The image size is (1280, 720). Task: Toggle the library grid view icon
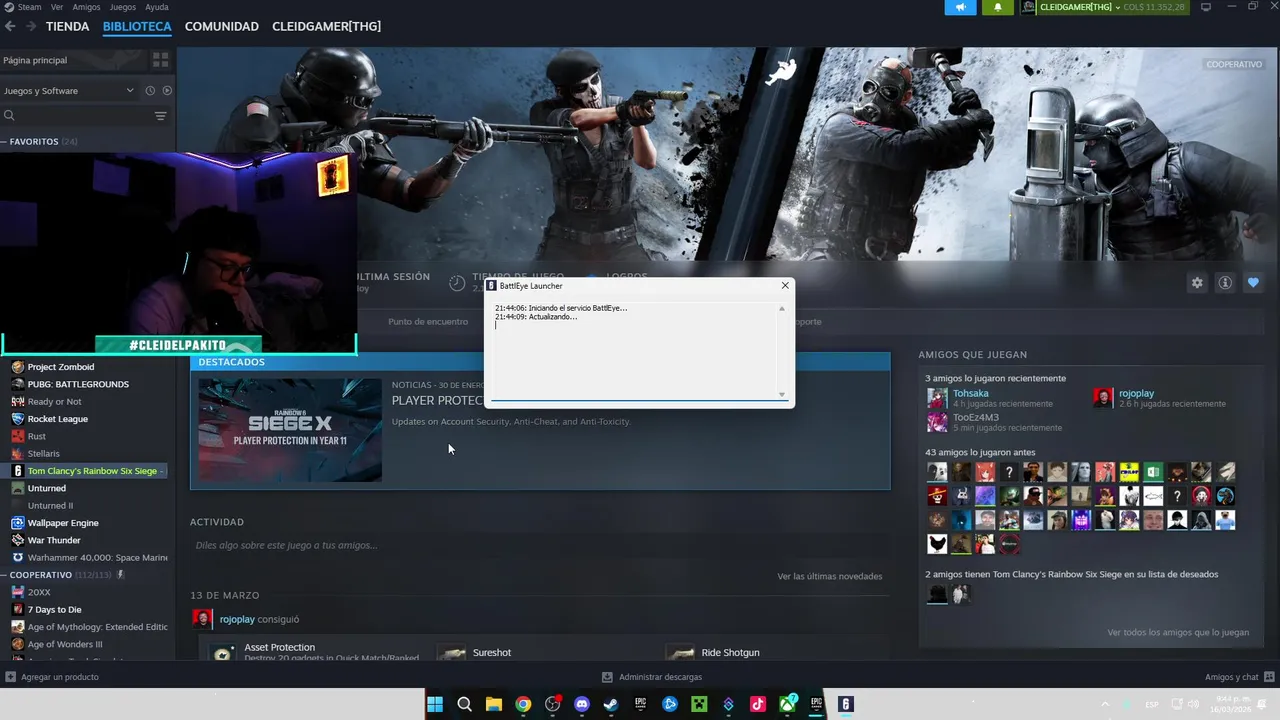click(160, 60)
